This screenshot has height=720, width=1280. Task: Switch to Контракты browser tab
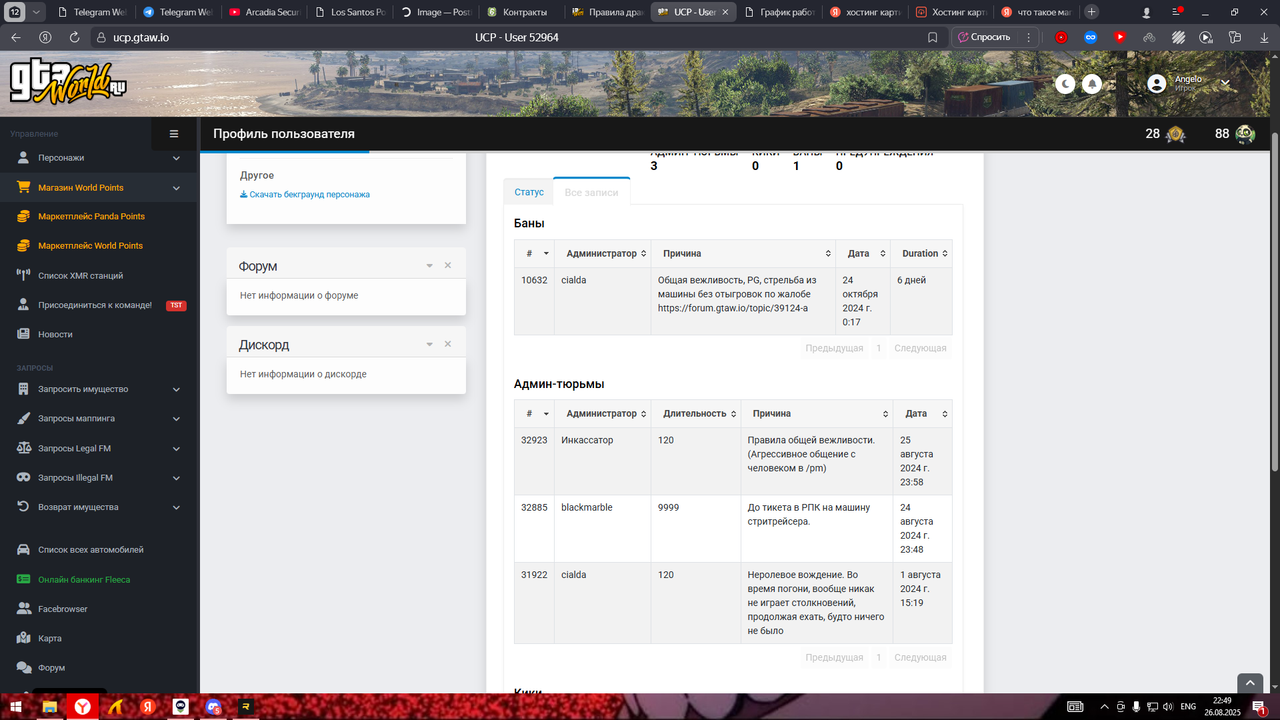(x=516, y=12)
